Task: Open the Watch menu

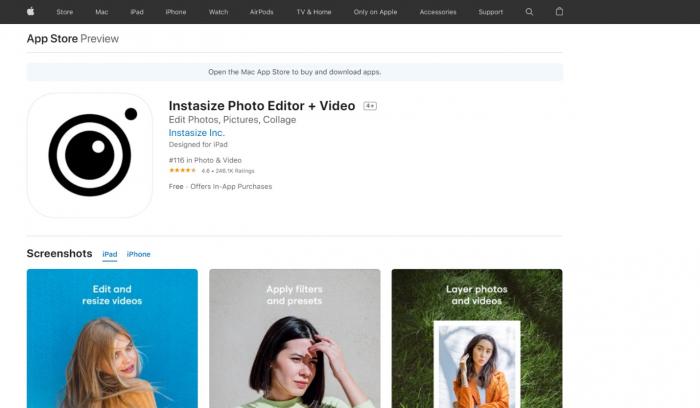Action: 218,12
